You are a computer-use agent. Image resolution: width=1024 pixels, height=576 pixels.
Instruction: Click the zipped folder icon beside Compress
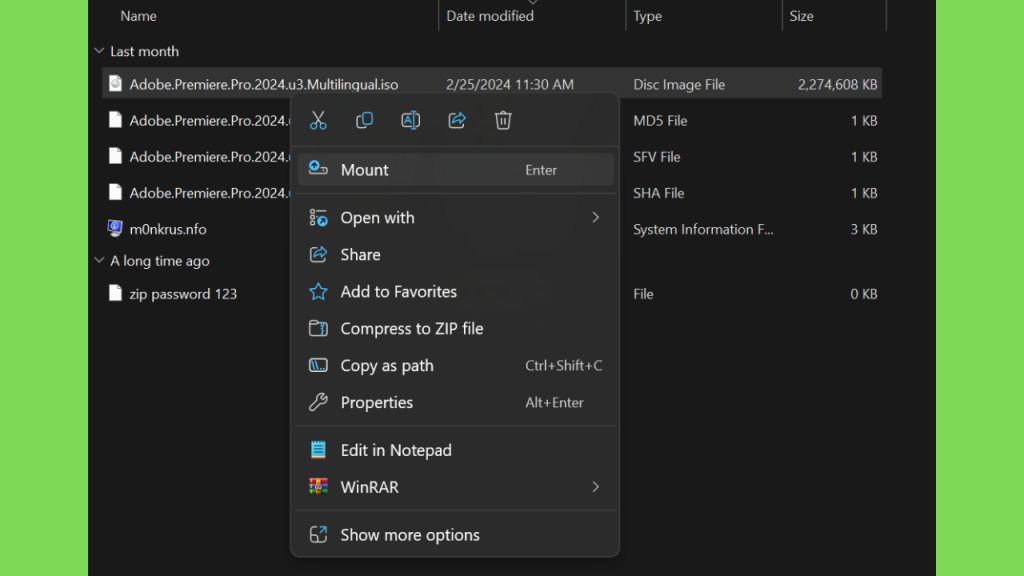(x=318, y=328)
